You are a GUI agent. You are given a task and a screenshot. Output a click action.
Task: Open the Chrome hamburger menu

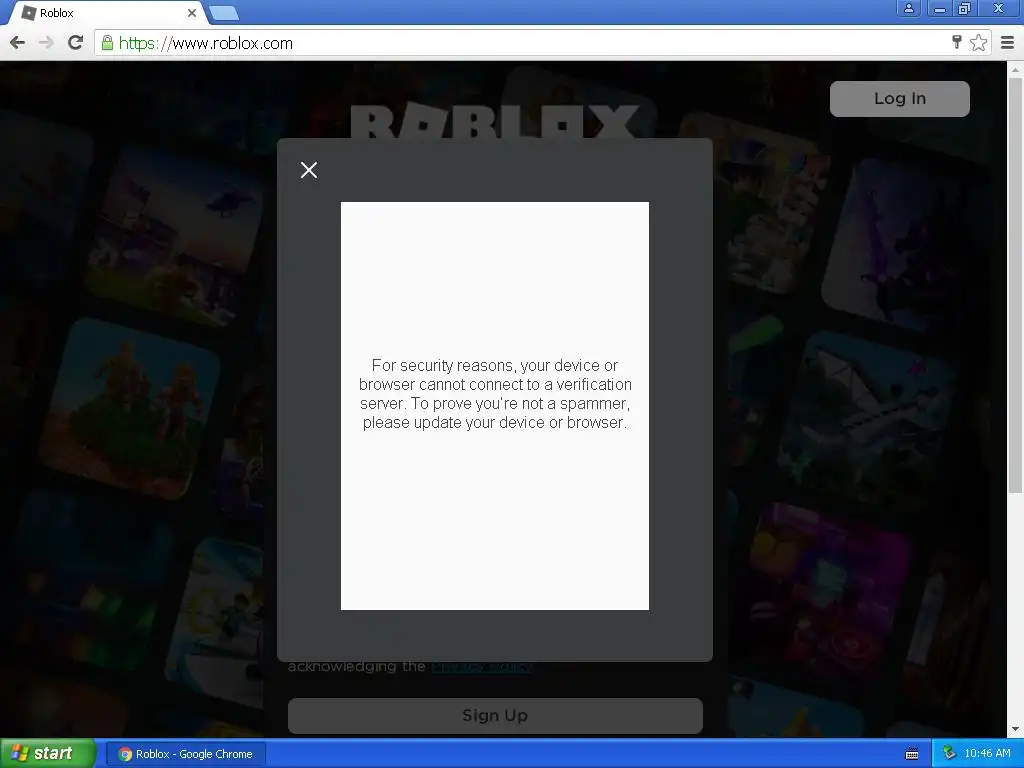point(1008,43)
